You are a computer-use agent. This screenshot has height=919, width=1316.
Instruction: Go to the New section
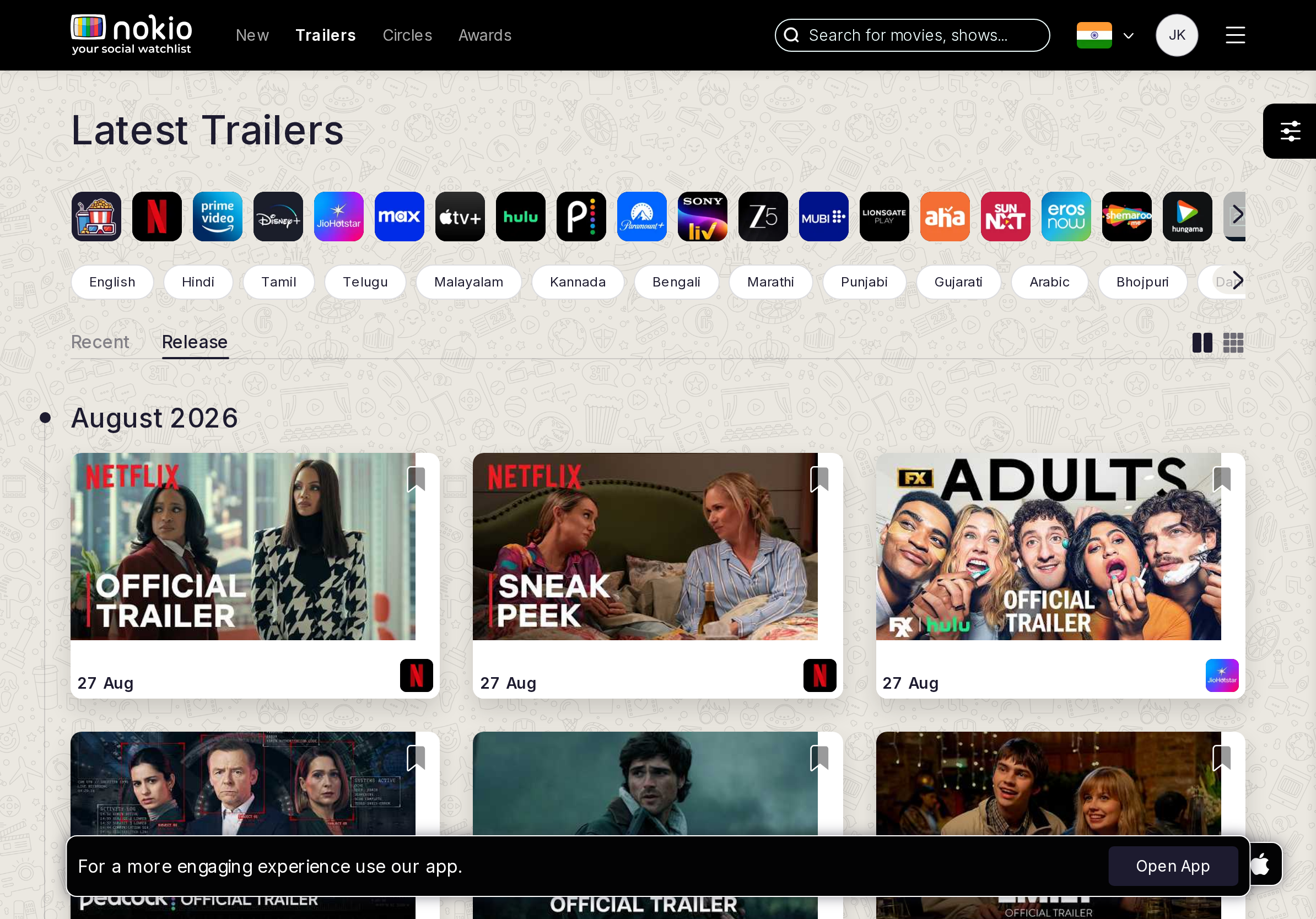coord(252,35)
